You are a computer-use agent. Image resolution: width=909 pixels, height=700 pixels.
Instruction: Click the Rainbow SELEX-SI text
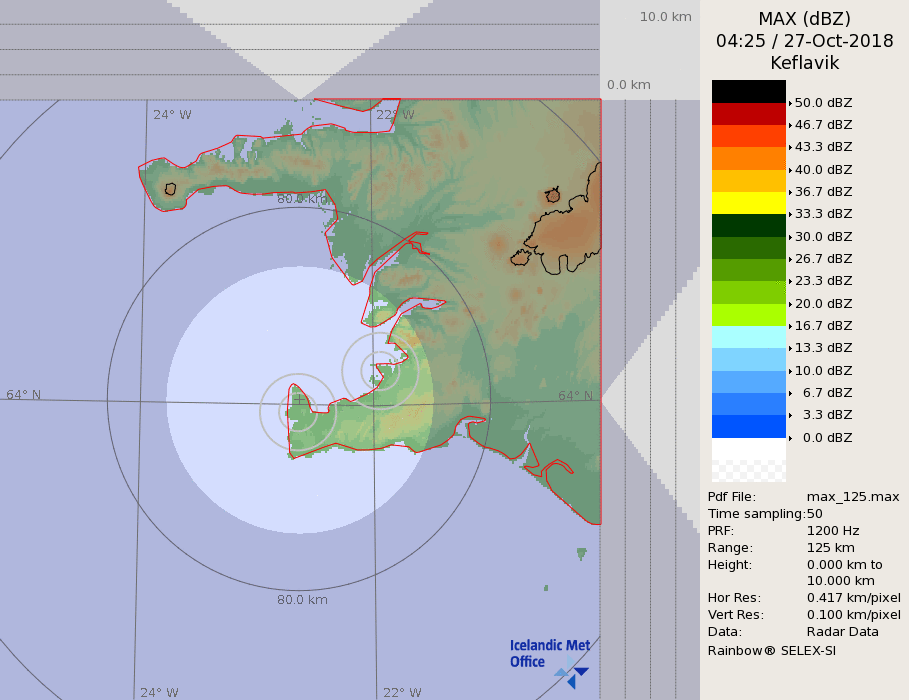(771, 650)
